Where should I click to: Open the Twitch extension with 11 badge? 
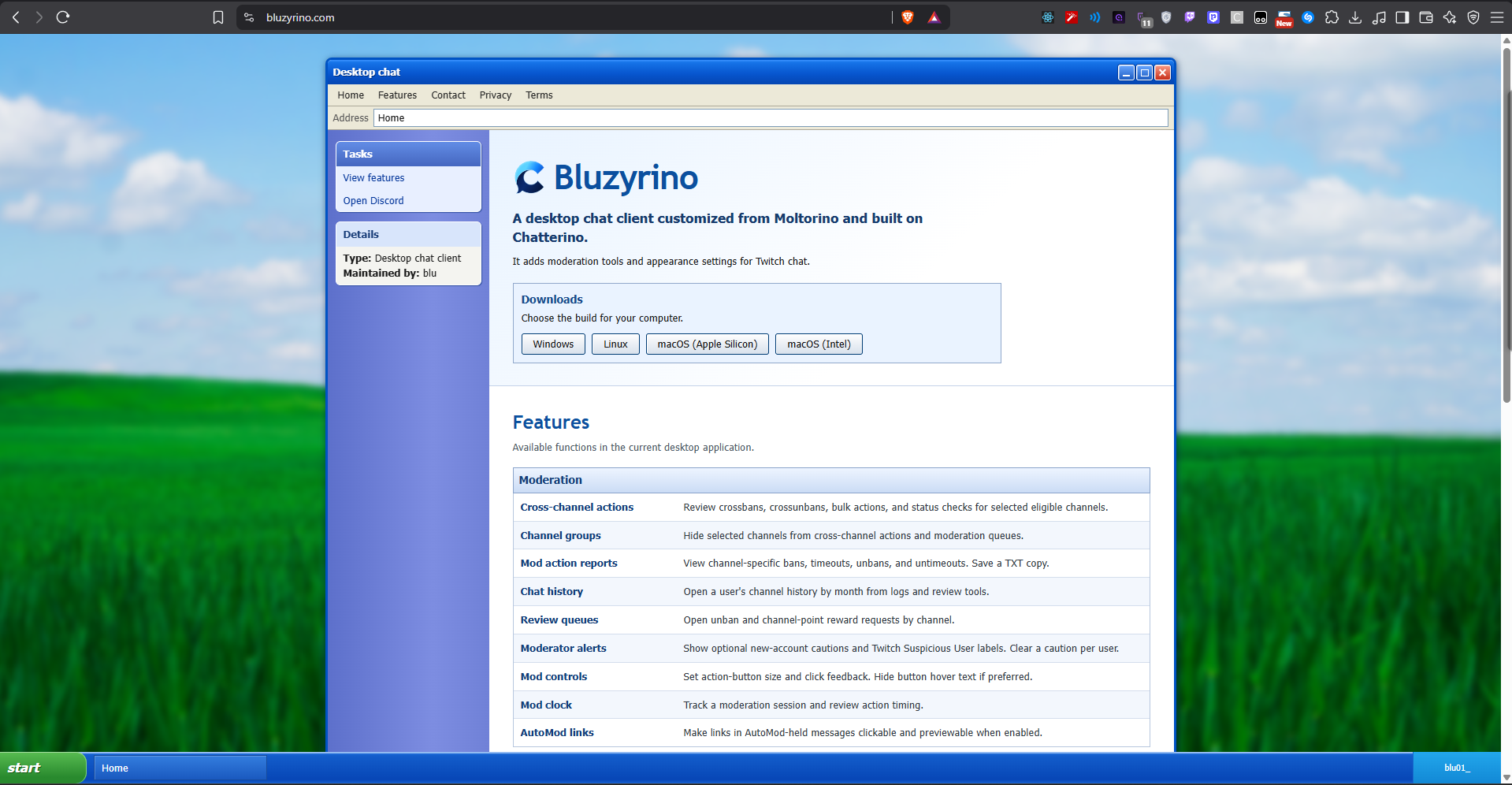tap(1144, 19)
